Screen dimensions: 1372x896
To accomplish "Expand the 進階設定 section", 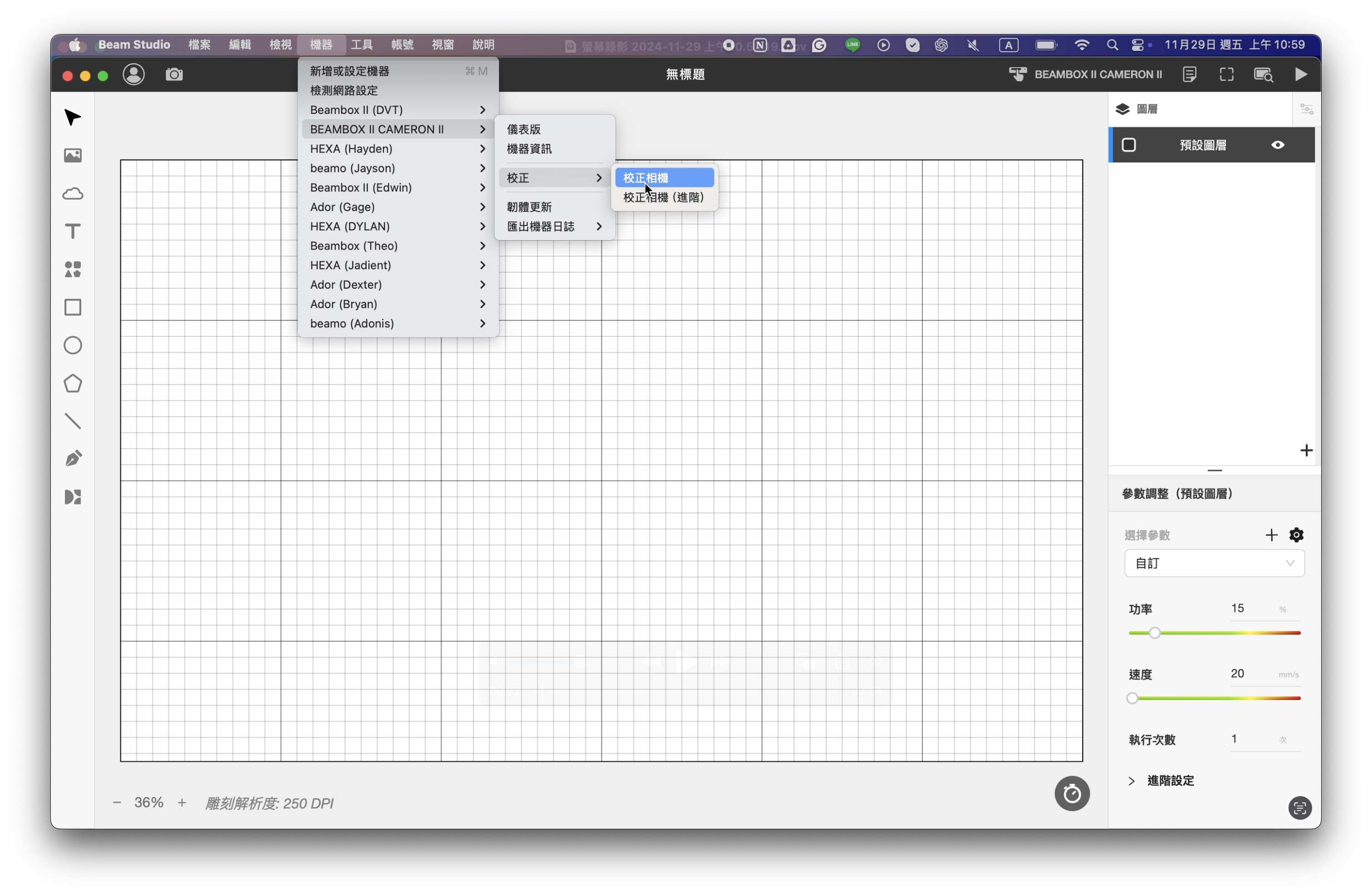I will coord(1161,781).
